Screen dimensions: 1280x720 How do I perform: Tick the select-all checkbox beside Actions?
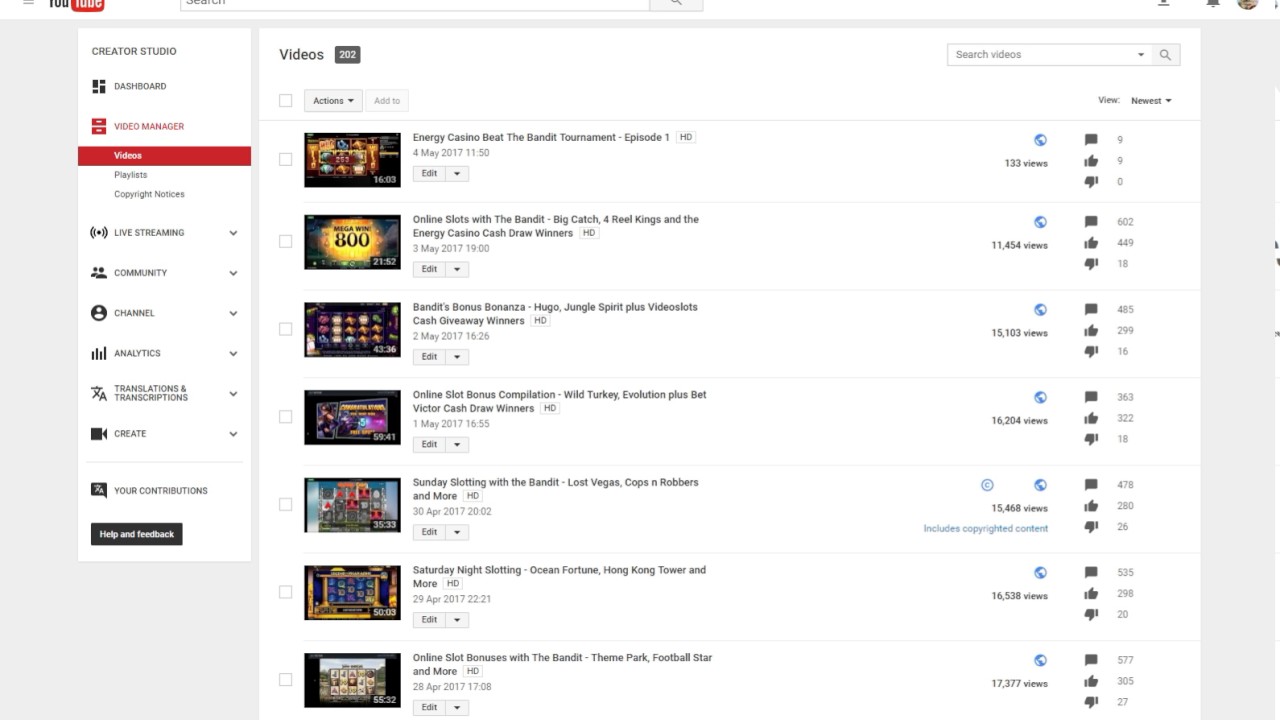click(286, 100)
